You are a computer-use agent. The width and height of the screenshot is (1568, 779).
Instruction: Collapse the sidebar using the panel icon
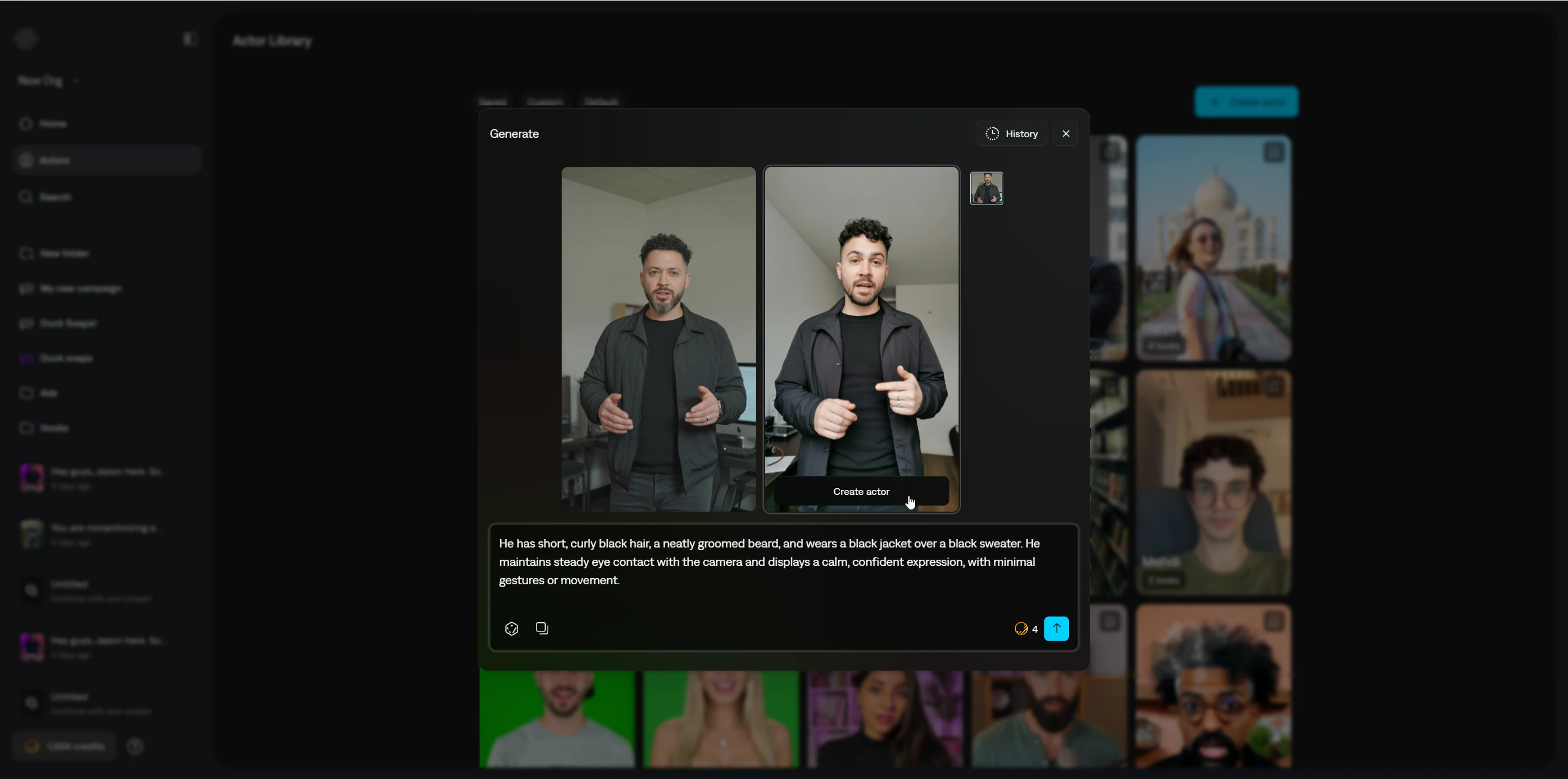pos(189,39)
